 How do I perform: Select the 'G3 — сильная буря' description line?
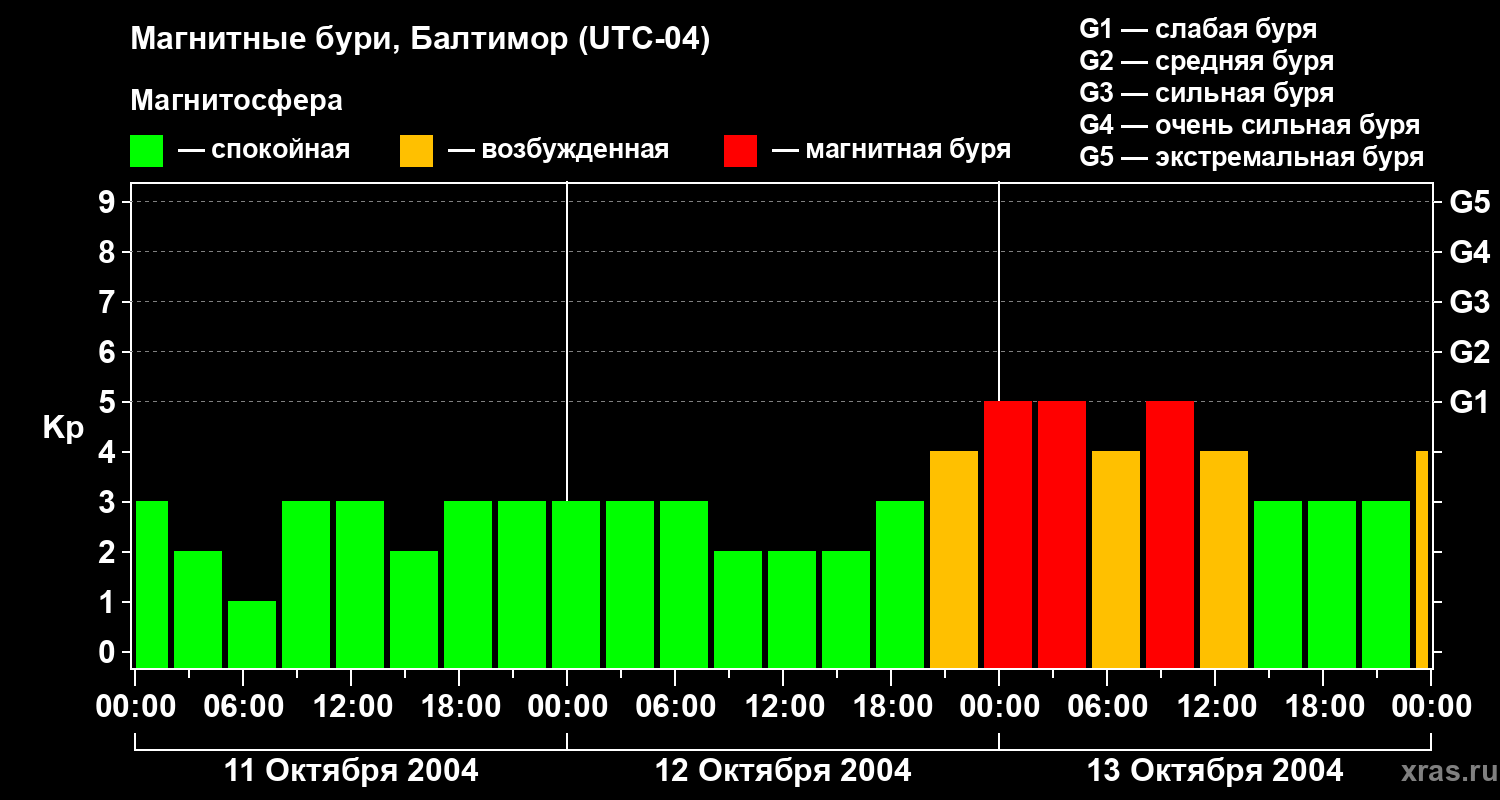[x=1206, y=93]
